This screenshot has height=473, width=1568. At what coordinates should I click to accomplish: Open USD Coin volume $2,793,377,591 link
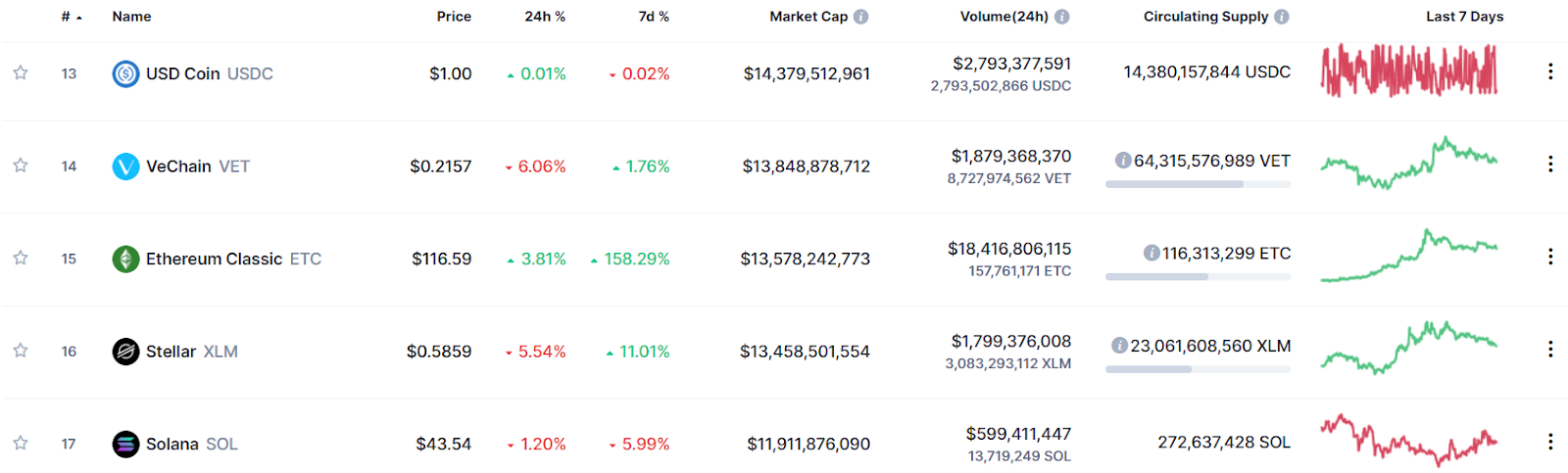pos(1012,64)
